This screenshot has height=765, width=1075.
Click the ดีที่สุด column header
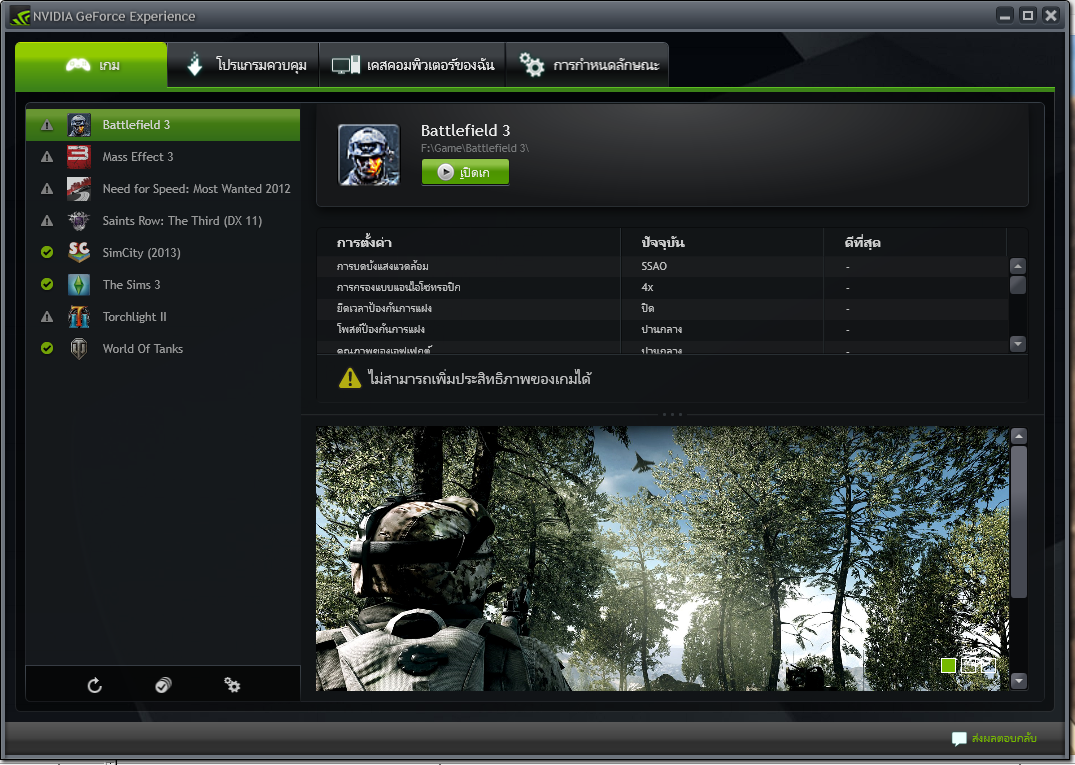(862, 243)
